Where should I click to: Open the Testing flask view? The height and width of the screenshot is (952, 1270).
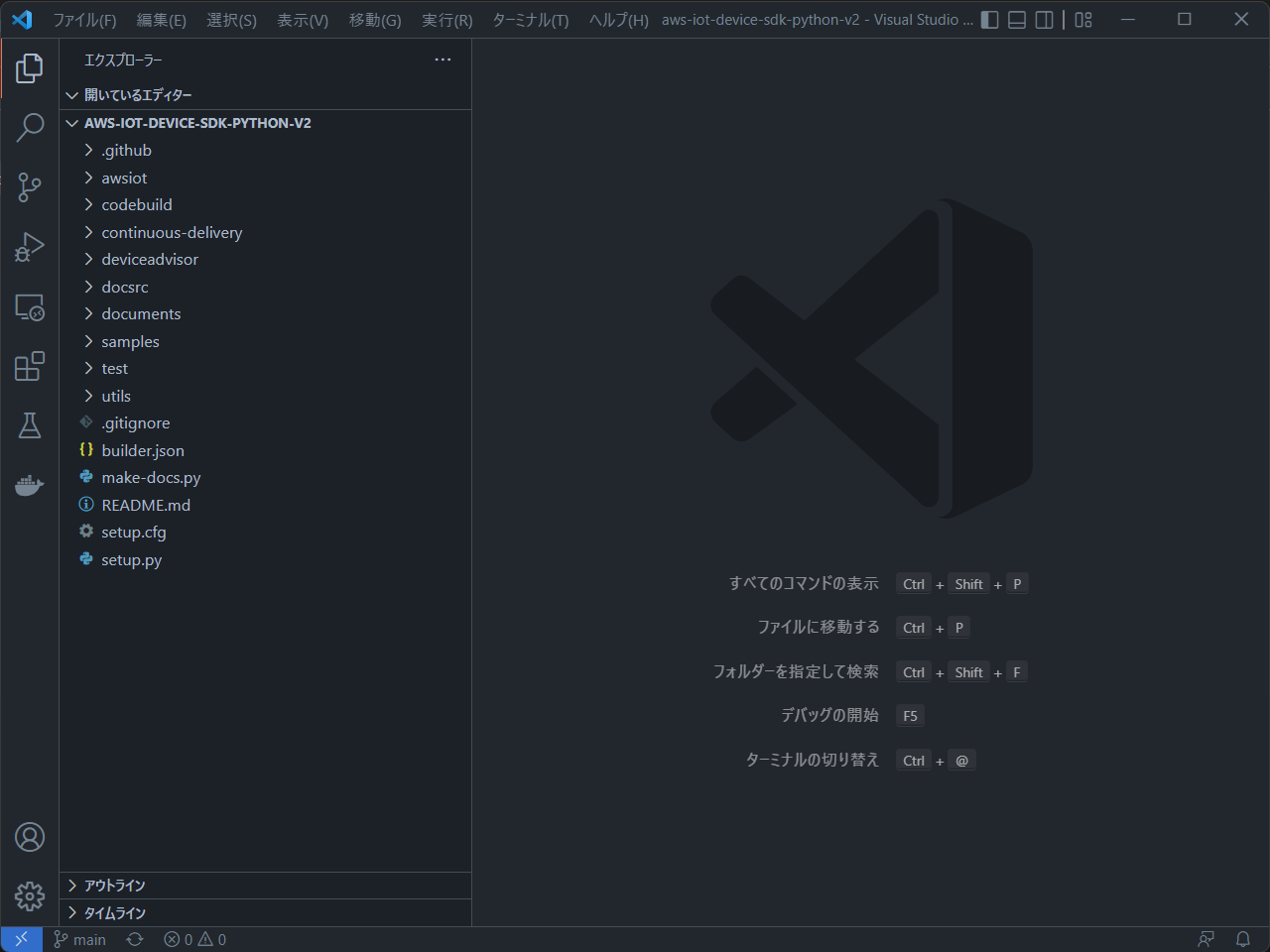pos(30,425)
